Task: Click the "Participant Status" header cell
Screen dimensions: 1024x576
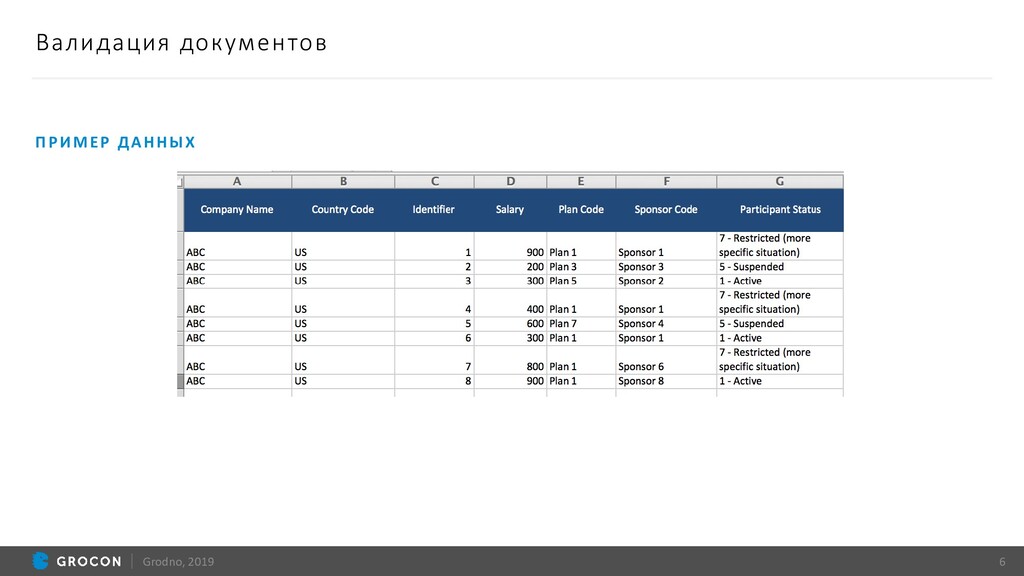Action: pyautogui.click(x=780, y=210)
